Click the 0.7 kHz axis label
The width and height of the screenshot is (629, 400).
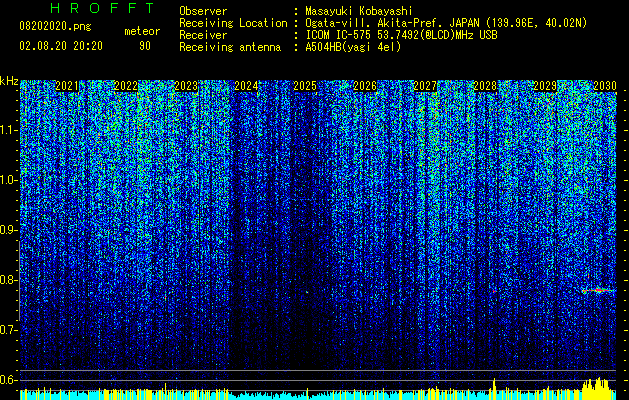[x=9, y=330]
